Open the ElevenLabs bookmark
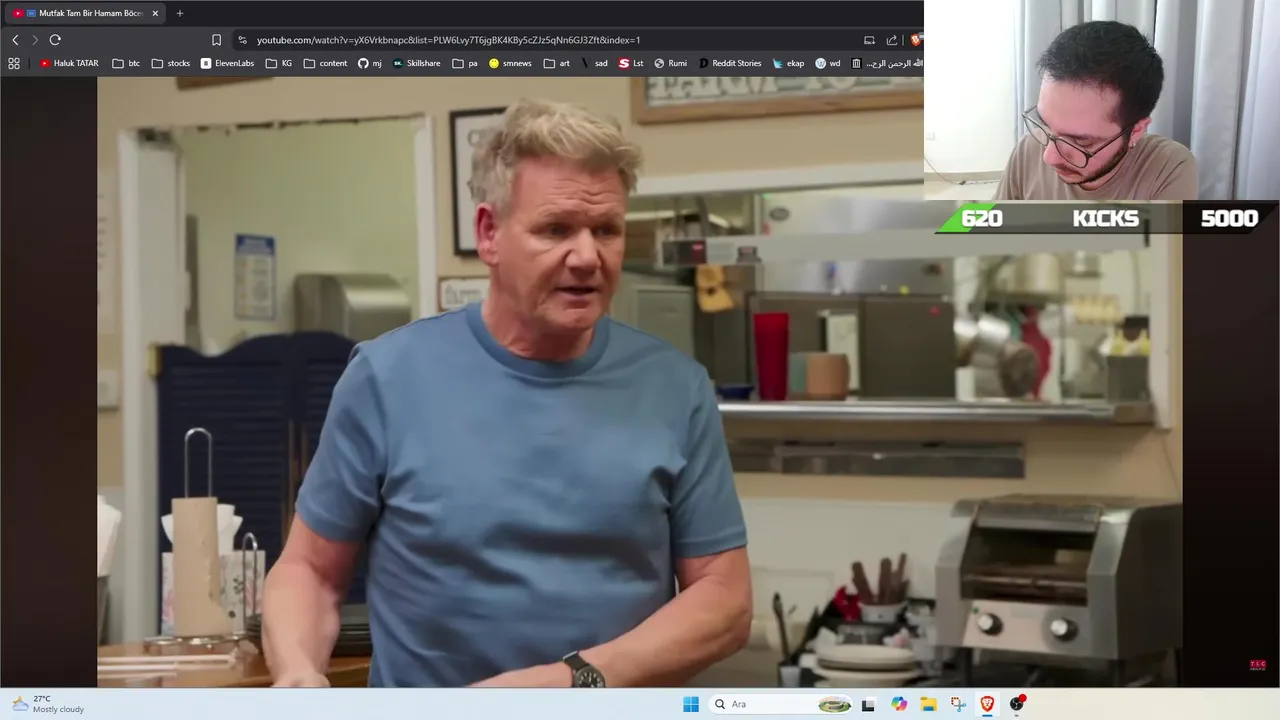Image resolution: width=1280 pixels, height=720 pixels. (227, 63)
